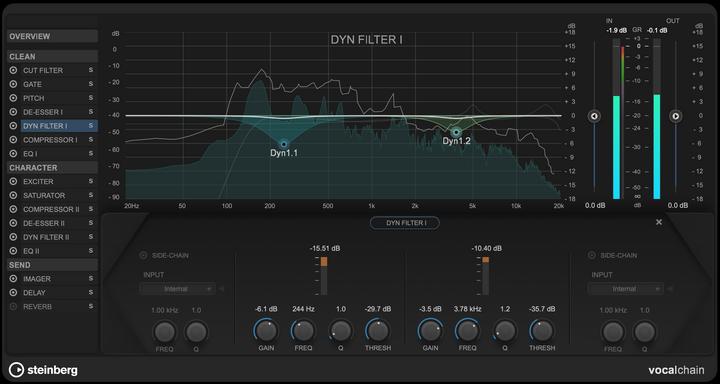Toggle the COMPRESSOR I power button
Viewport: 720px width, 384px height.
[x=13, y=140]
